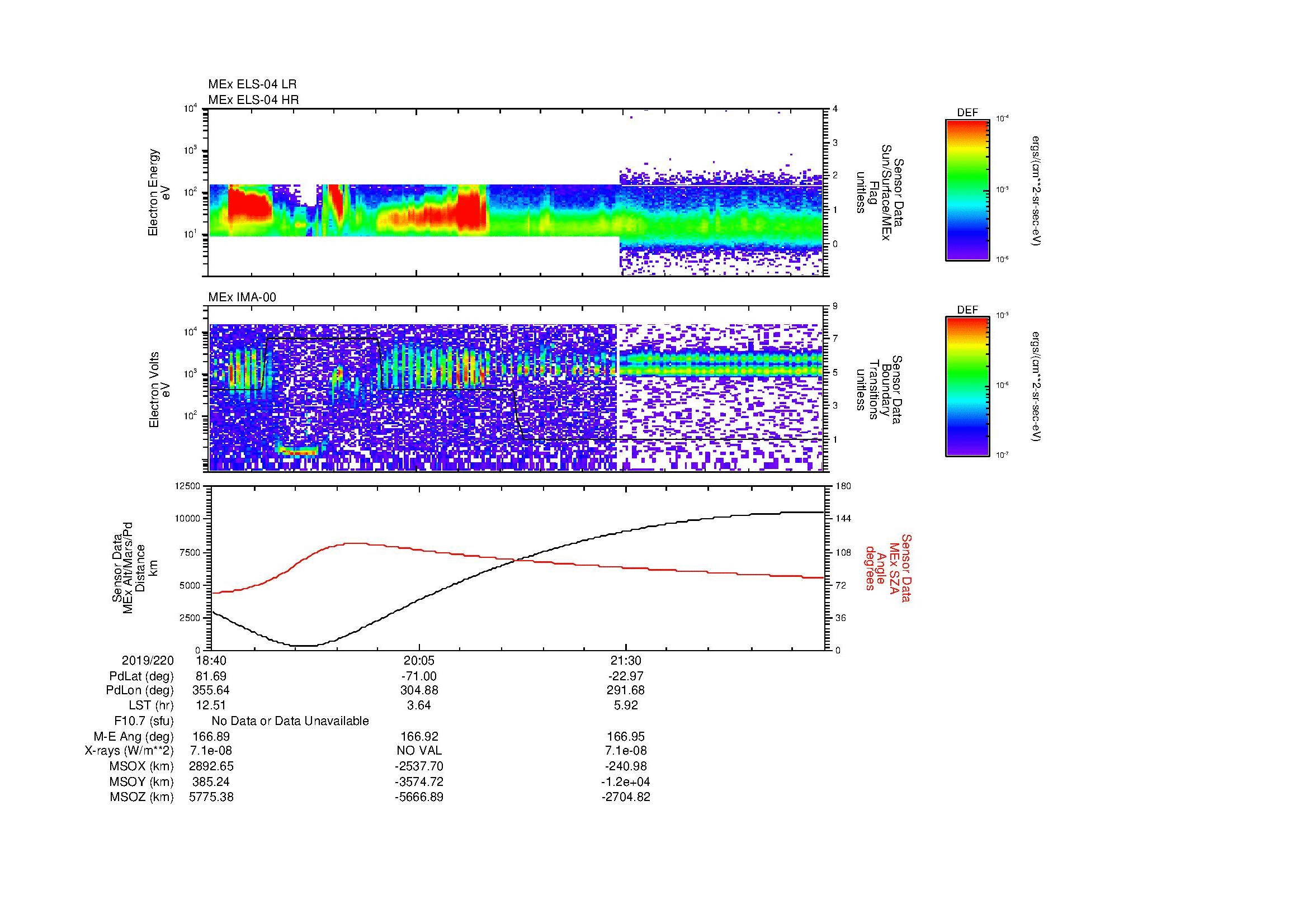
Task: Click the MSOY value -1.2e+04
Action: [626, 782]
